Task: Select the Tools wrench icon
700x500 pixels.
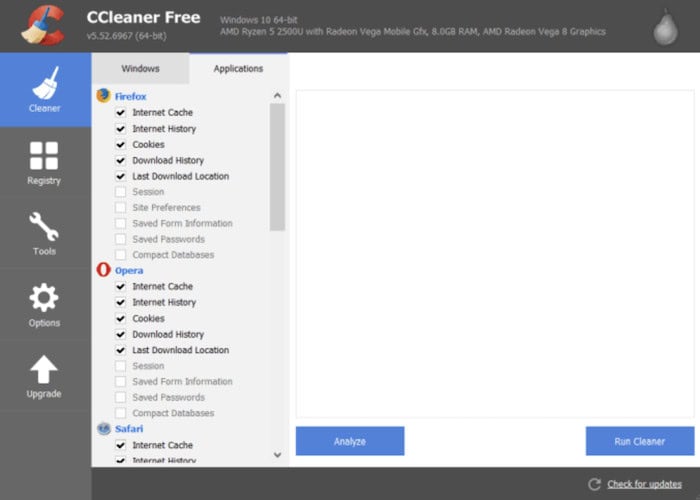Action: 44,226
